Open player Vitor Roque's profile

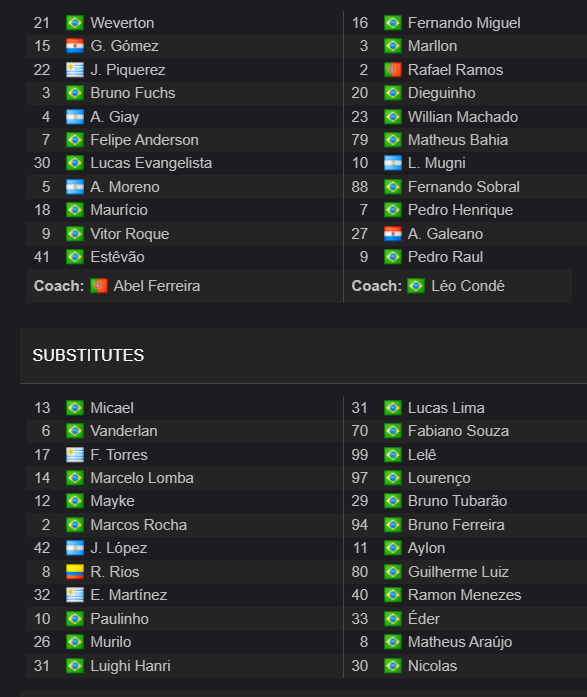[130, 234]
